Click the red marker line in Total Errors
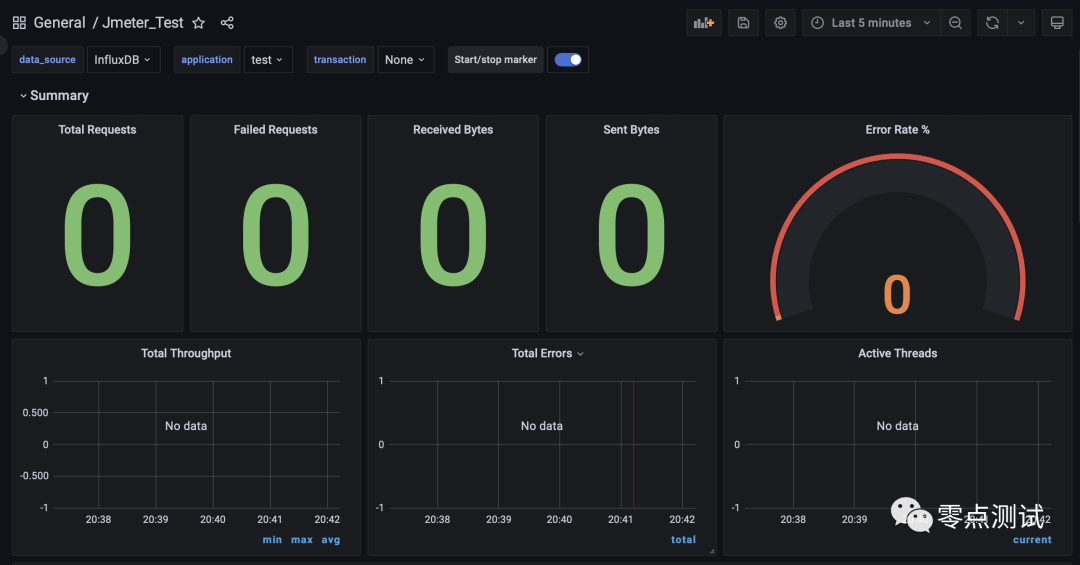The height and width of the screenshot is (565, 1080). (634, 444)
